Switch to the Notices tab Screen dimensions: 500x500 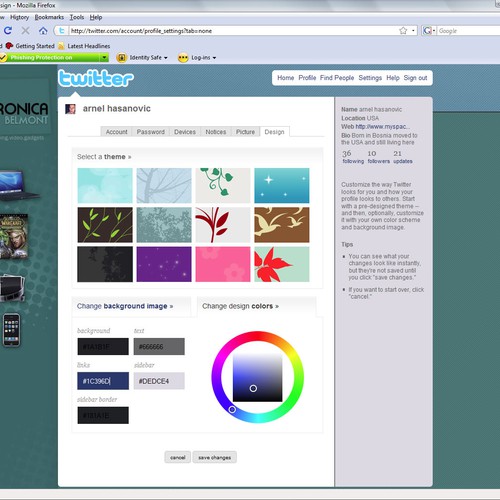[216, 132]
